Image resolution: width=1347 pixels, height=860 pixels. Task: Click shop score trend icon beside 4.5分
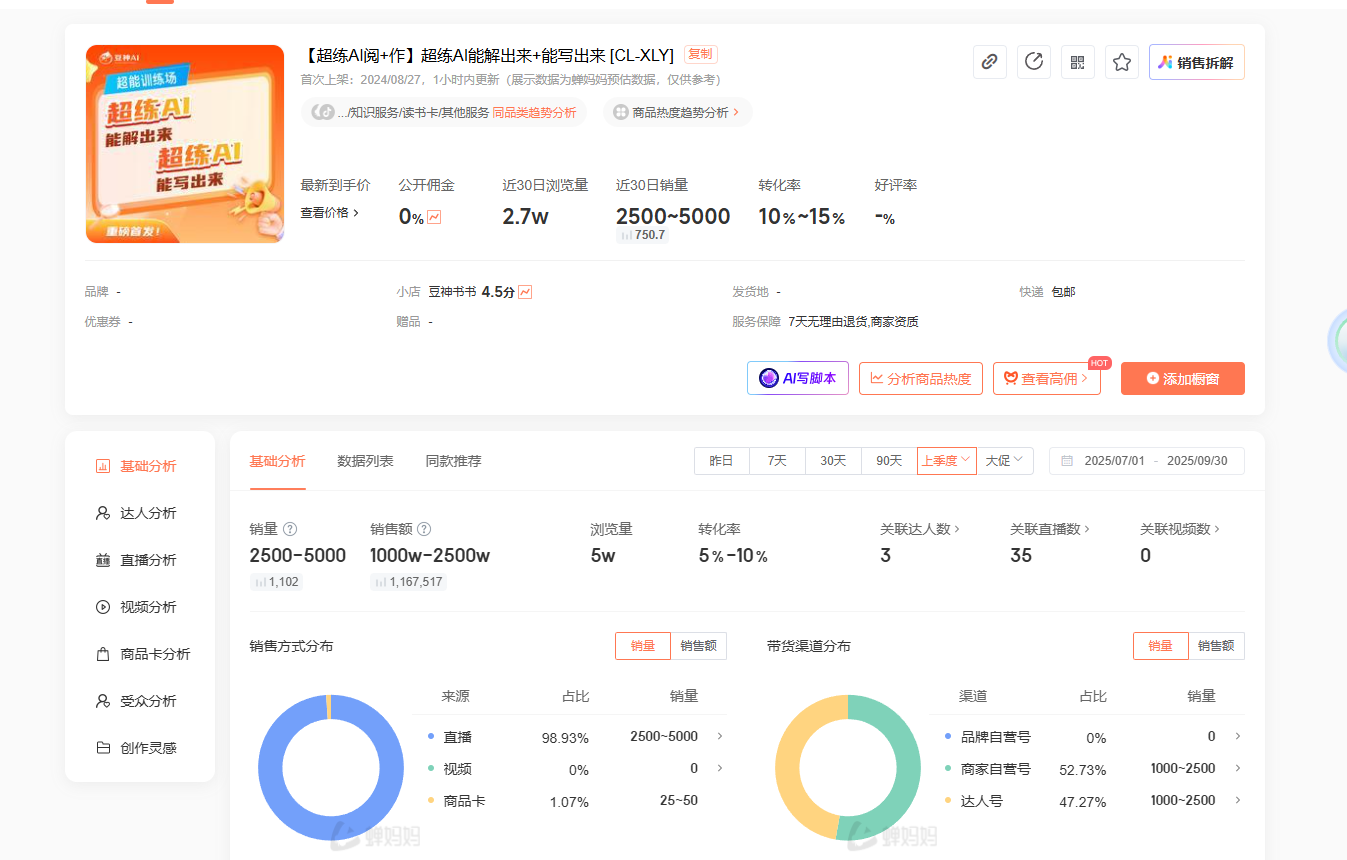click(x=525, y=292)
